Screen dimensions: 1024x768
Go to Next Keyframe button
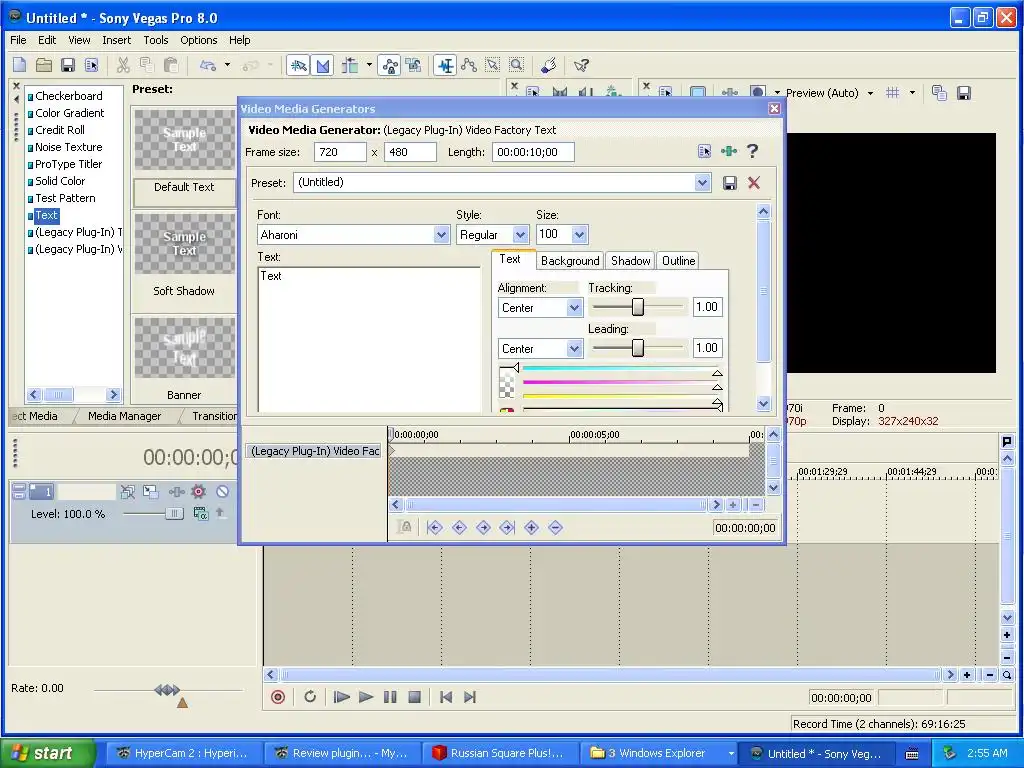[483, 528]
